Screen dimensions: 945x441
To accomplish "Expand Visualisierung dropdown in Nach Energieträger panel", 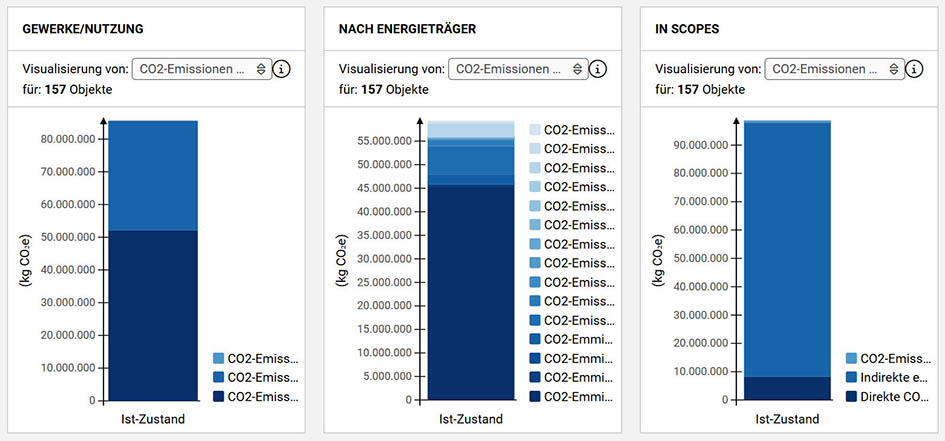I will tap(517, 69).
